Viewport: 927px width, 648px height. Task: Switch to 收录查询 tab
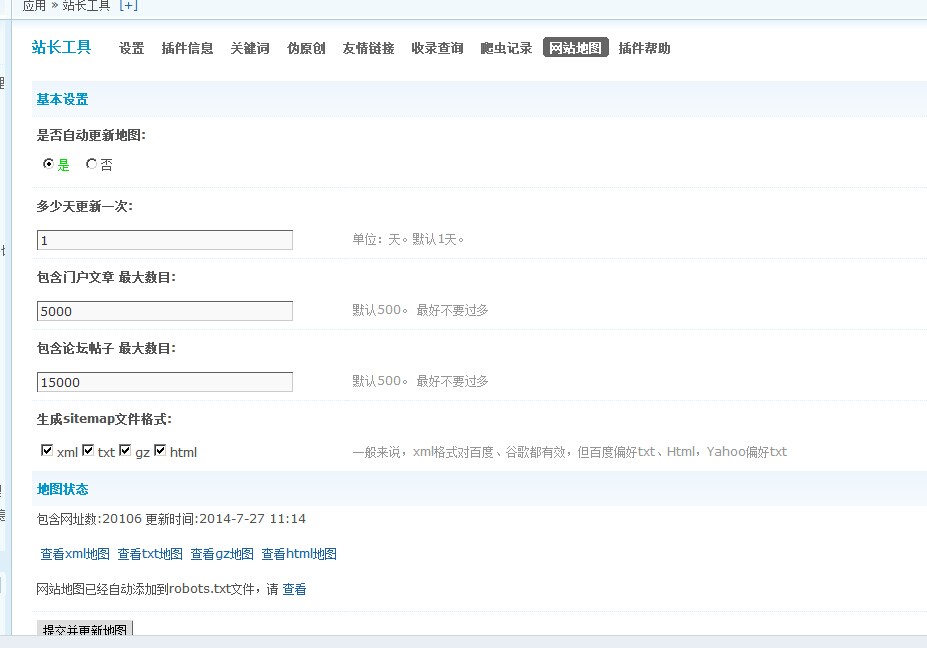pyautogui.click(x=437, y=48)
